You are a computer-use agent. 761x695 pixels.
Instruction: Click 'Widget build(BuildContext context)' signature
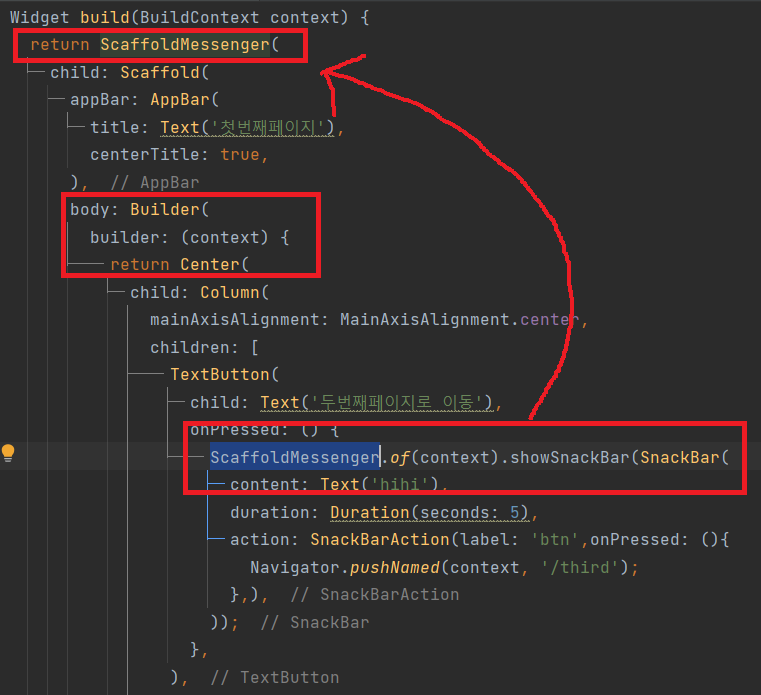click(179, 17)
